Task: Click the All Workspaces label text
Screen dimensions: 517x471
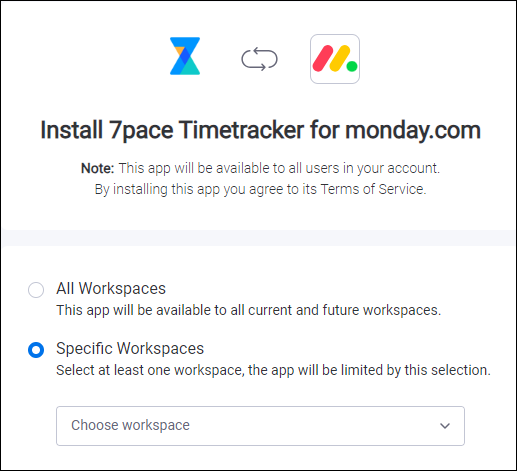Action: click(111, 288)
